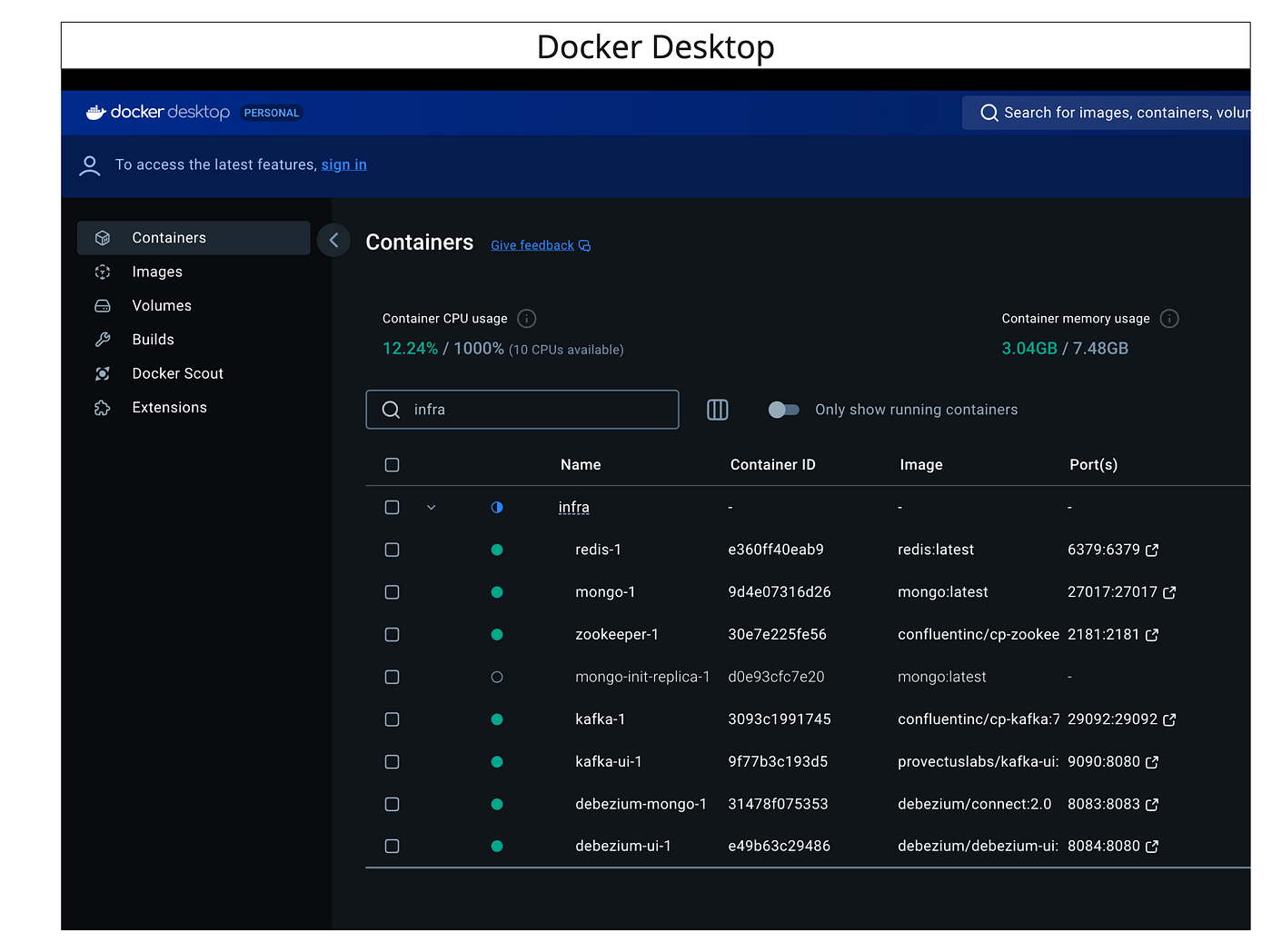Go to Extensions section
The height and width of the screenshot is (952, 1272).
tap(194, 408)
